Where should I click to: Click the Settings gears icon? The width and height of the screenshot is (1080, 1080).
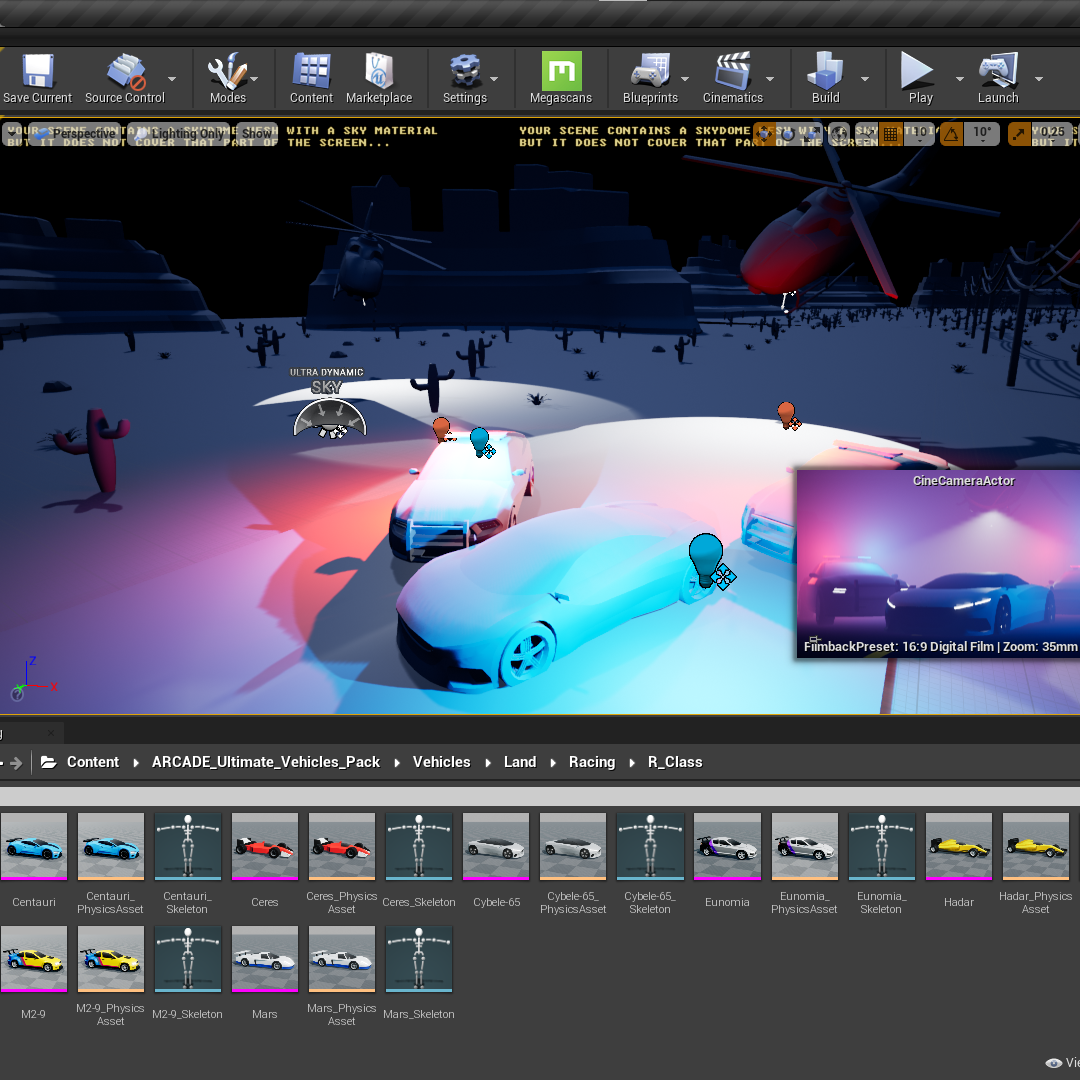pos(464,72)
